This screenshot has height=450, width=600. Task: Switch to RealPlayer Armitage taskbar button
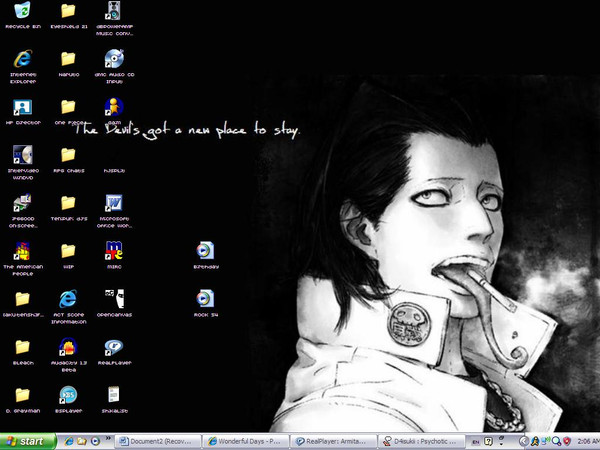pyautogui.click(x=333, y=442)
